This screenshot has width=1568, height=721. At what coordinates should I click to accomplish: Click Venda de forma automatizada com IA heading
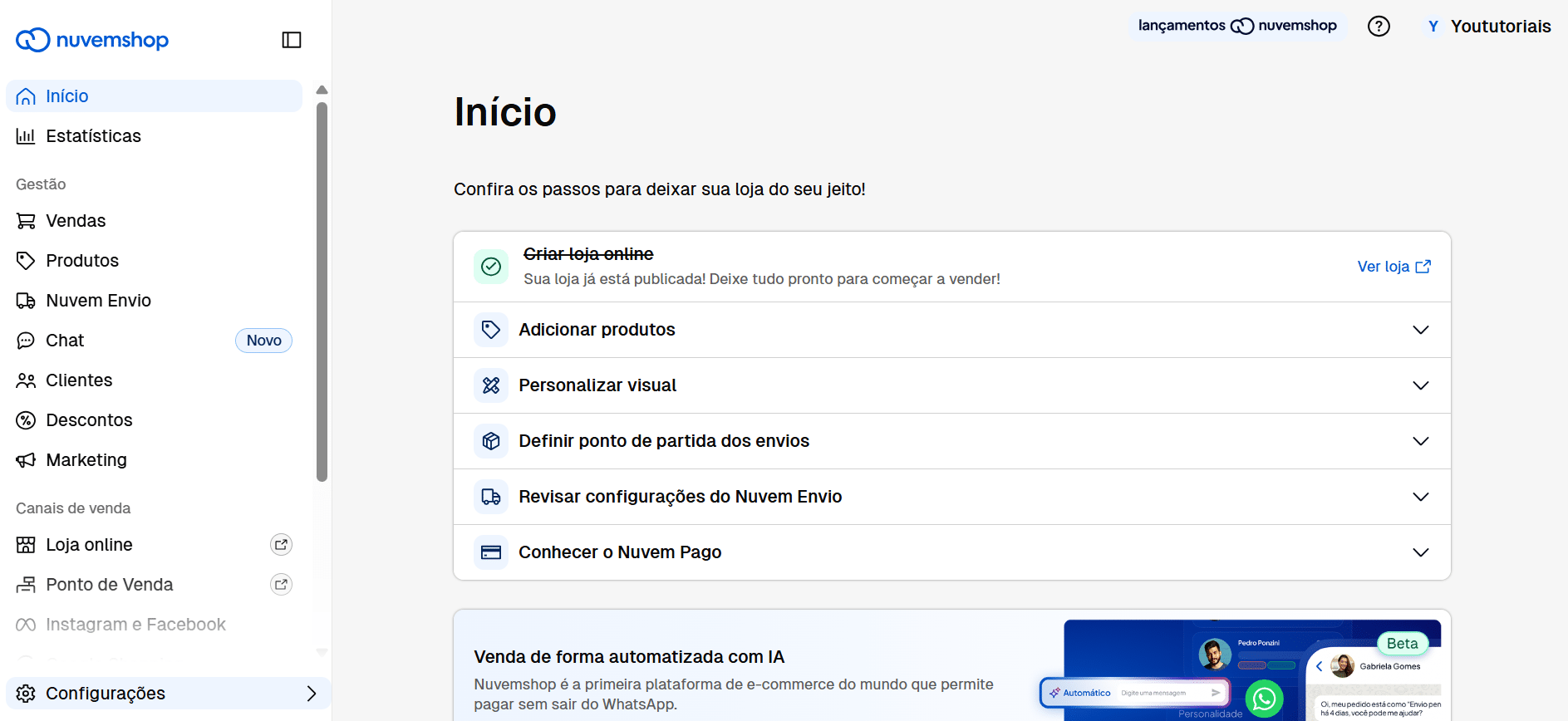pyautogui.click(x=629, y=657)
